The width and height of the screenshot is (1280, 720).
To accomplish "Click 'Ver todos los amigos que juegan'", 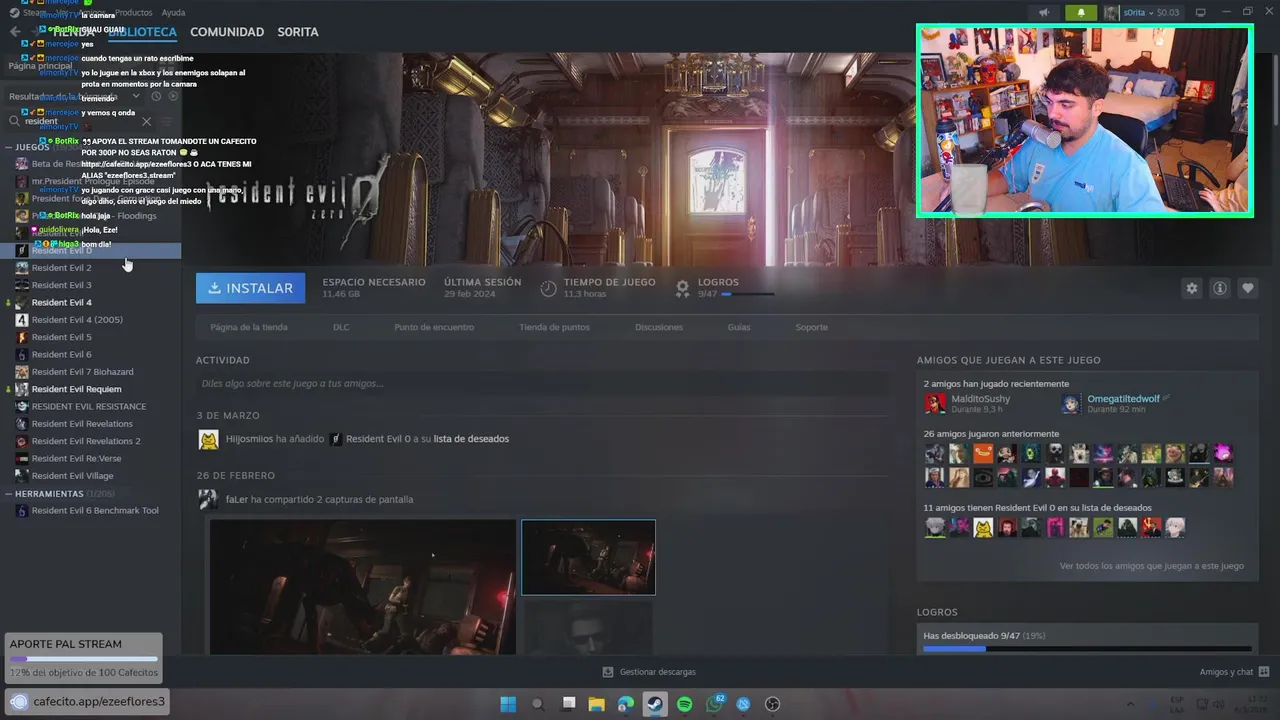I will click(x=1151, y=566).
